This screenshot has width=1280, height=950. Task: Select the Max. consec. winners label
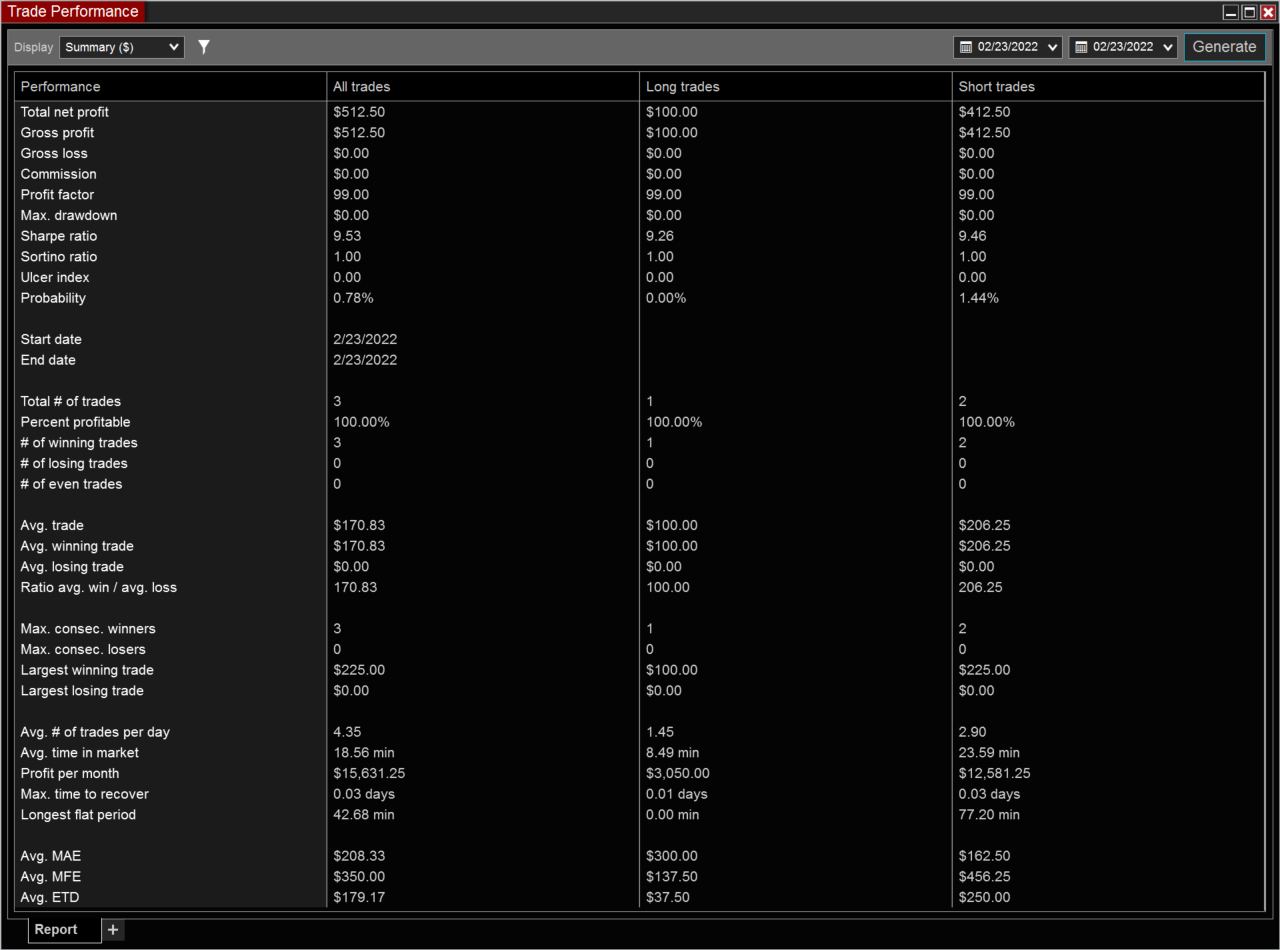[x=88, y=629]
